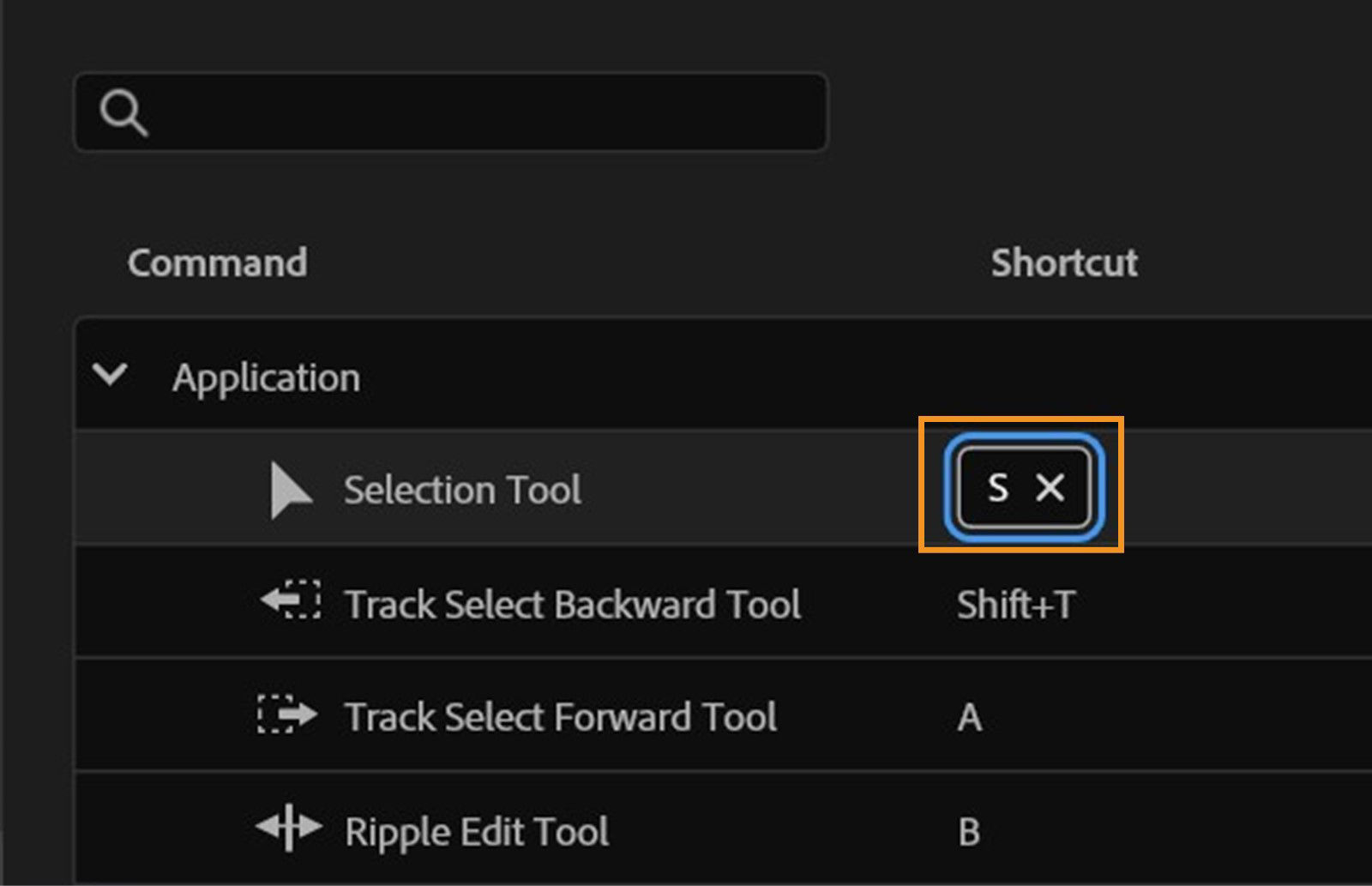Click the Shift+T shortcut for Track Select Backward
The height and width of the screenshot is (886, 1372).
click(x=1016, y=603)
